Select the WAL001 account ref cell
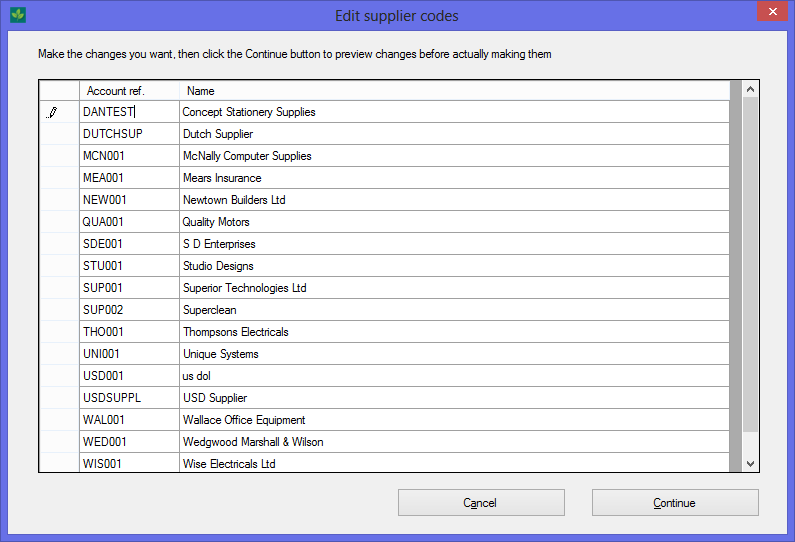This screenshot has height=542, width=795. [129, 420]
